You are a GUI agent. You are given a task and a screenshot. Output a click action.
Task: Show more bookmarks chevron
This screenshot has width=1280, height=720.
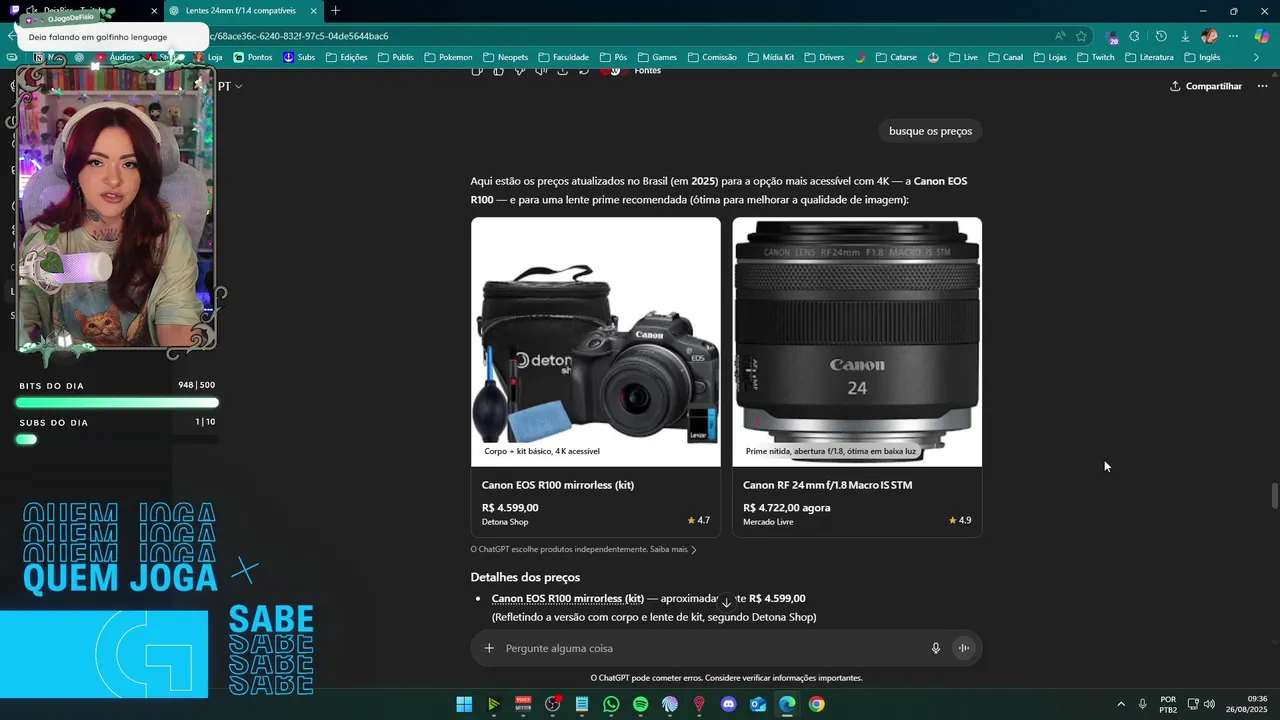[1257, 57]
